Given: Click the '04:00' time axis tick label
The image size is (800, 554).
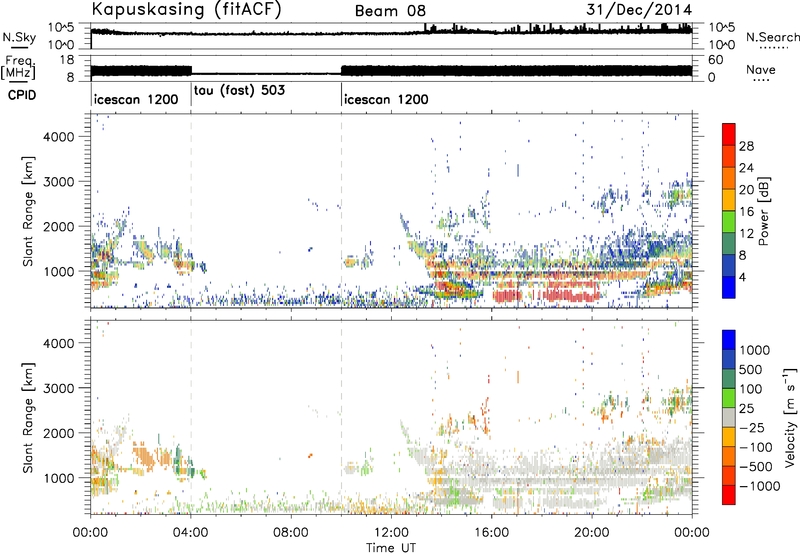Looking at the screenshot, I should coord(191,533).
